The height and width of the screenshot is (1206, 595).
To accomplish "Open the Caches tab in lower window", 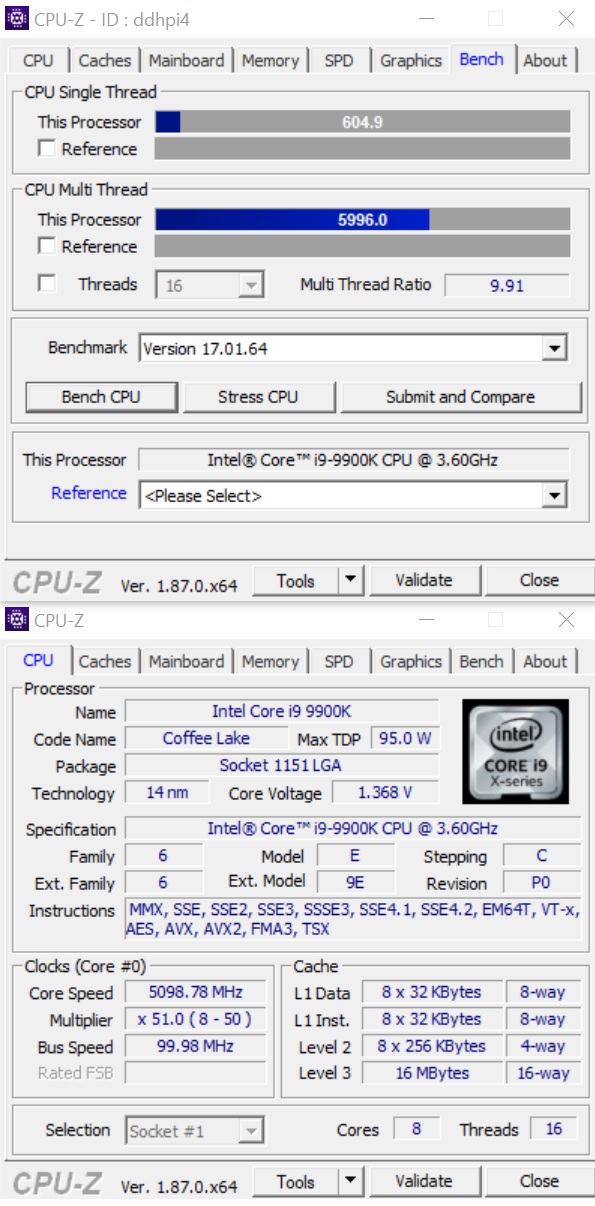I will pyautogui.click(x=105, y=661).
